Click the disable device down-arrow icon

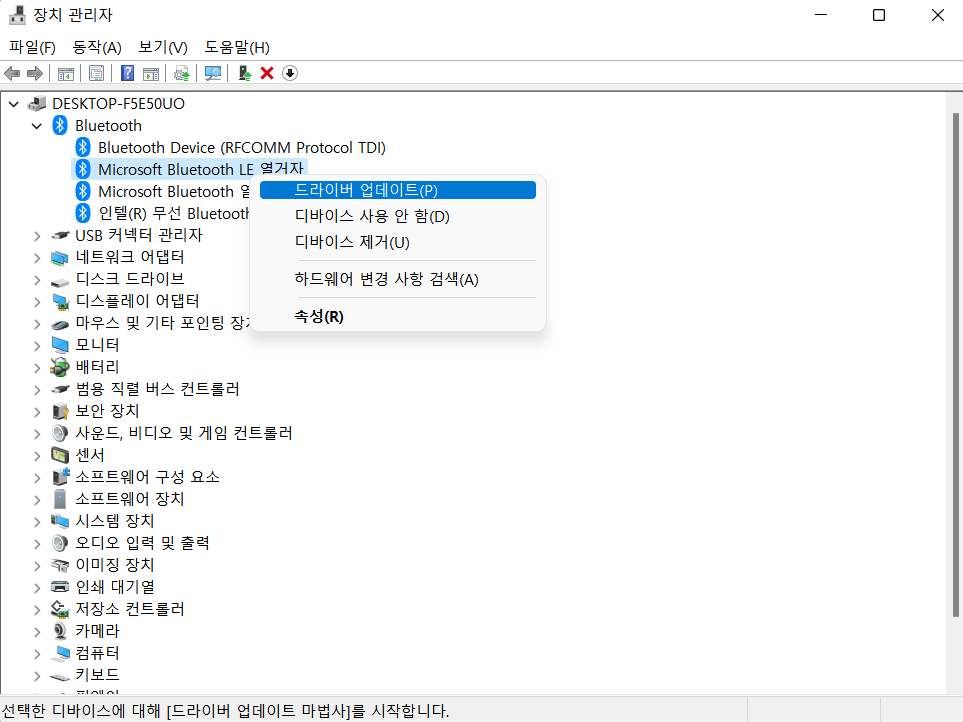(x=289, y=72)
